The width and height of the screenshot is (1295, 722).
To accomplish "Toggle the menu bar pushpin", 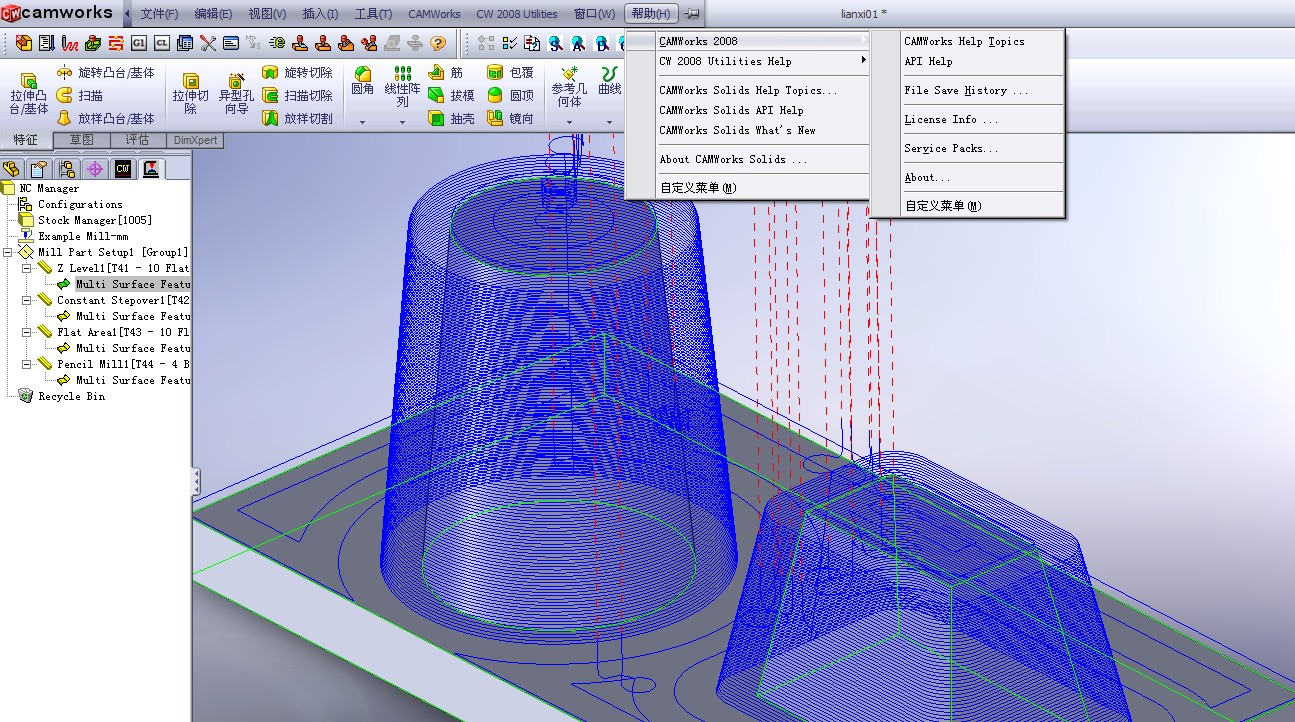I will point(692,14).
